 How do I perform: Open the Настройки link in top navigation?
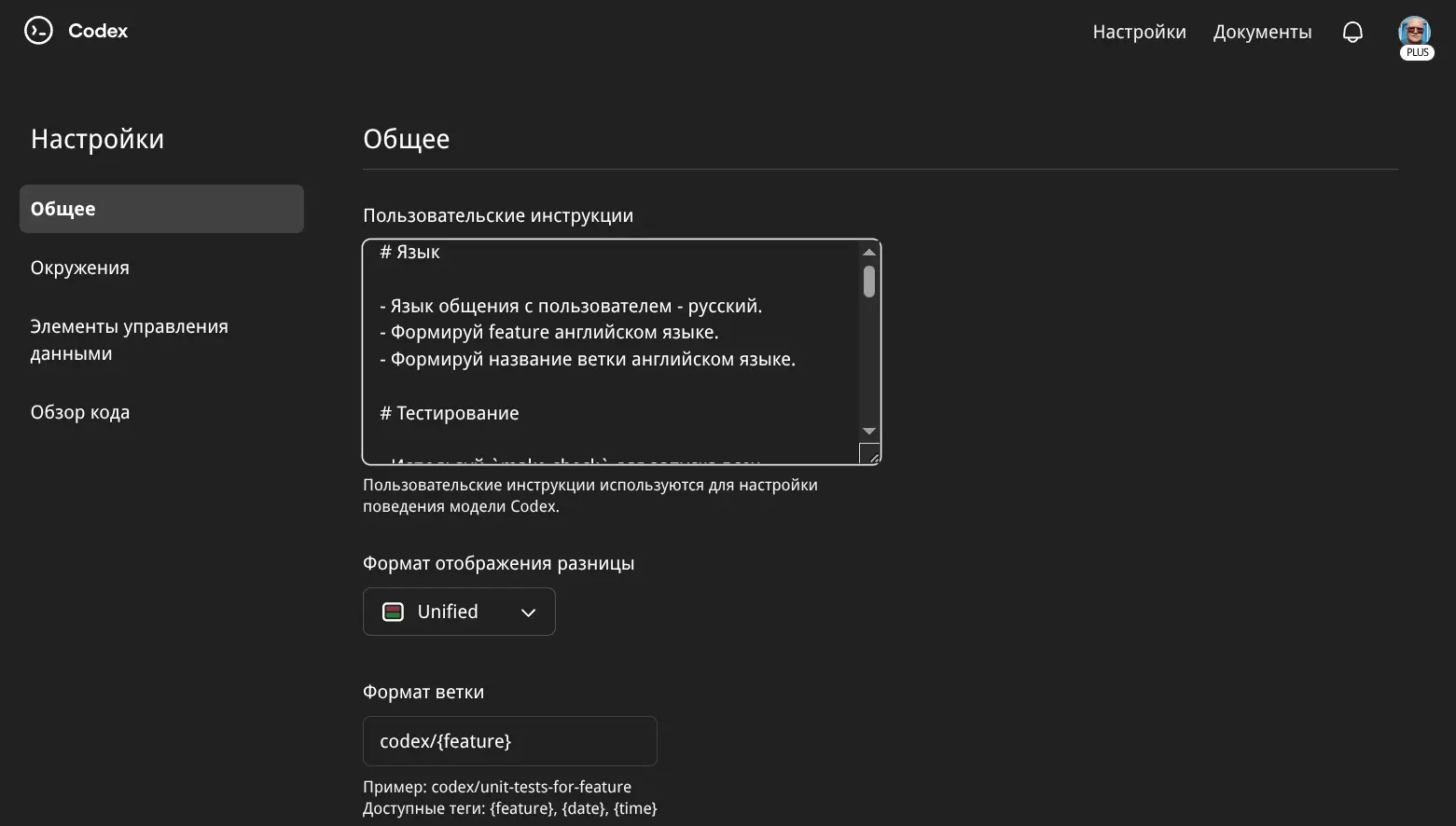click(1139, 32)
